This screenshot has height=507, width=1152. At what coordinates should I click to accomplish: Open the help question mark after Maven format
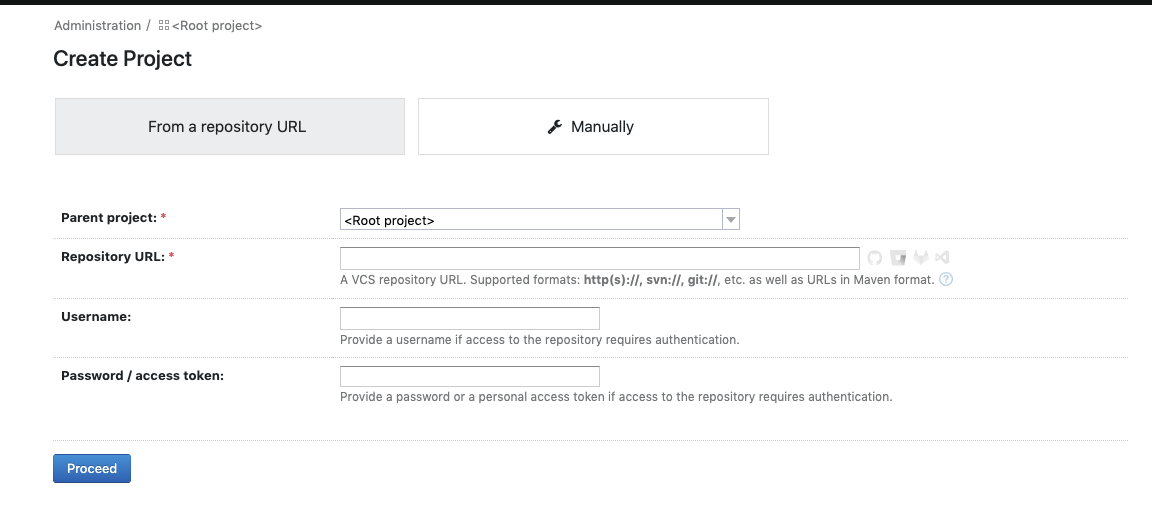click(946, 279)
